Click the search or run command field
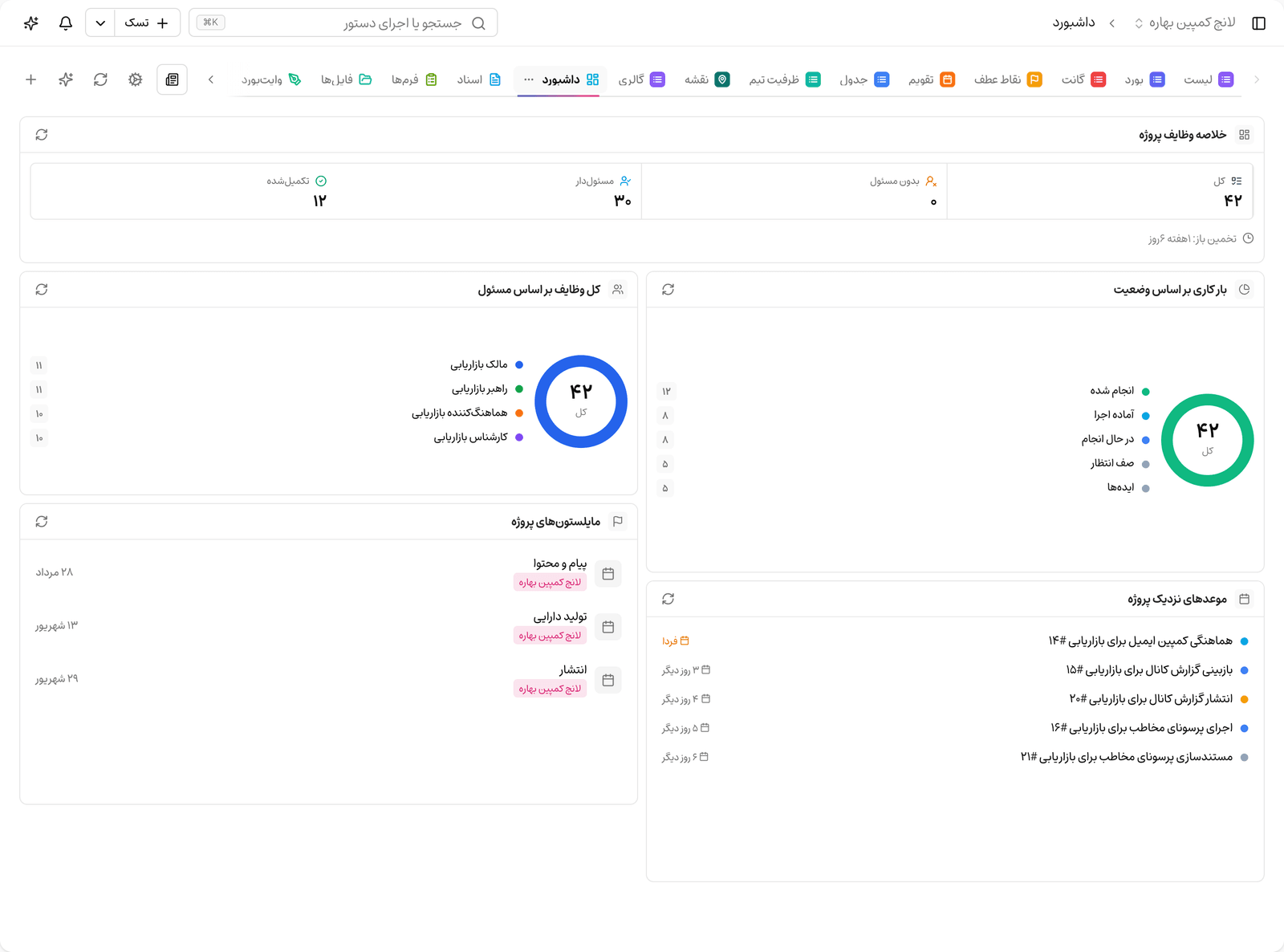The height and width of the screenshot is (952, 1284). tap(343, 22)
